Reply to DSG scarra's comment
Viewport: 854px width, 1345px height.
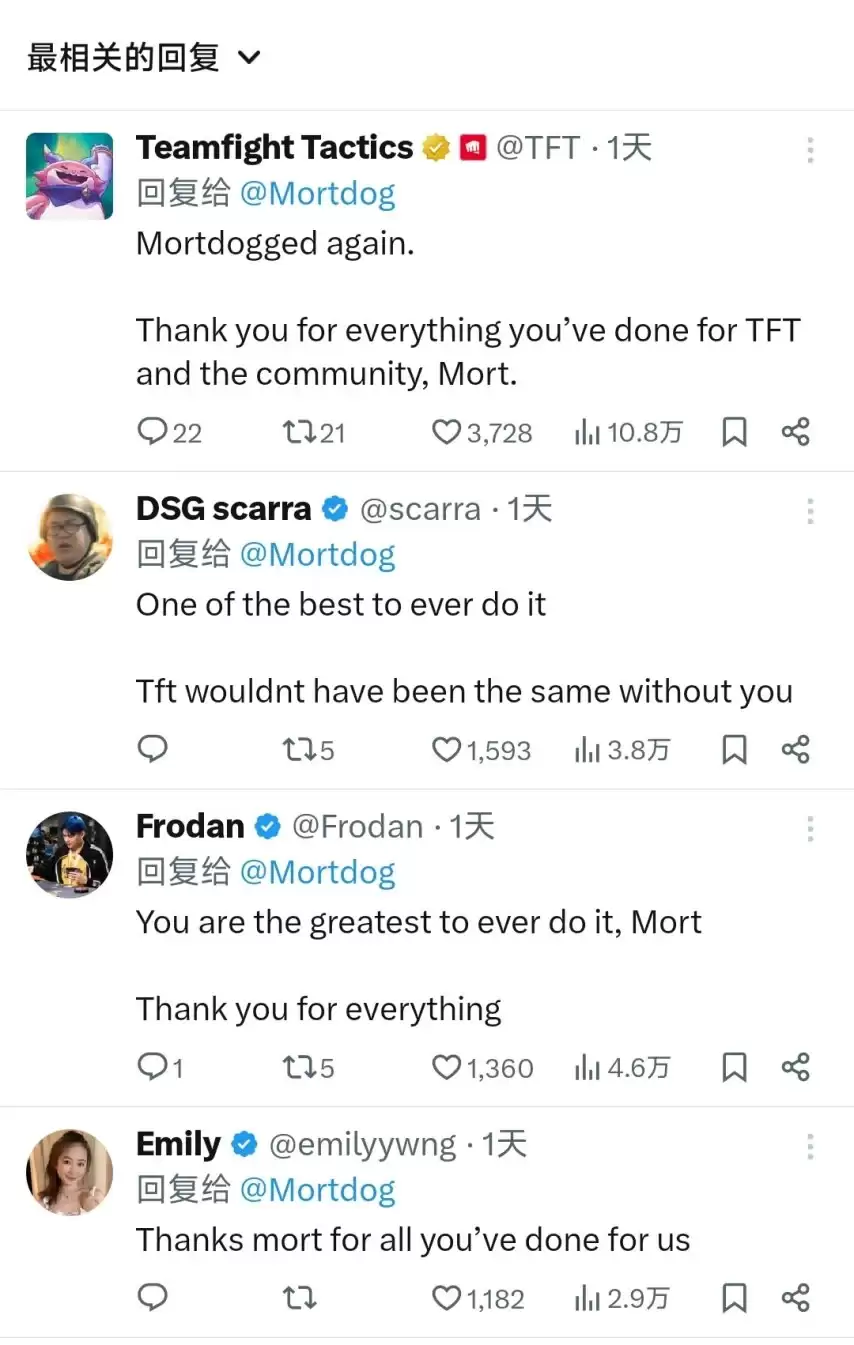[152, 750]
